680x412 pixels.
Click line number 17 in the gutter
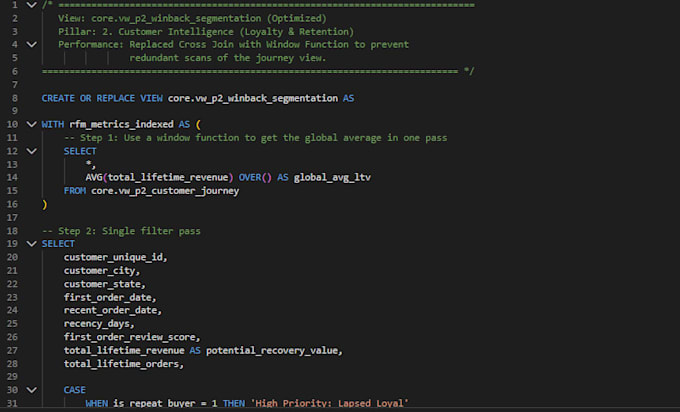tap(12, 217)
